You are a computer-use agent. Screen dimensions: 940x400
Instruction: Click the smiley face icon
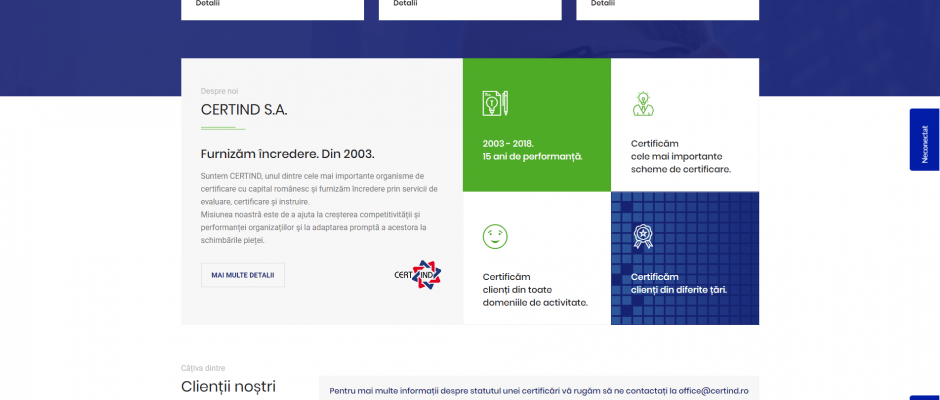495,236
